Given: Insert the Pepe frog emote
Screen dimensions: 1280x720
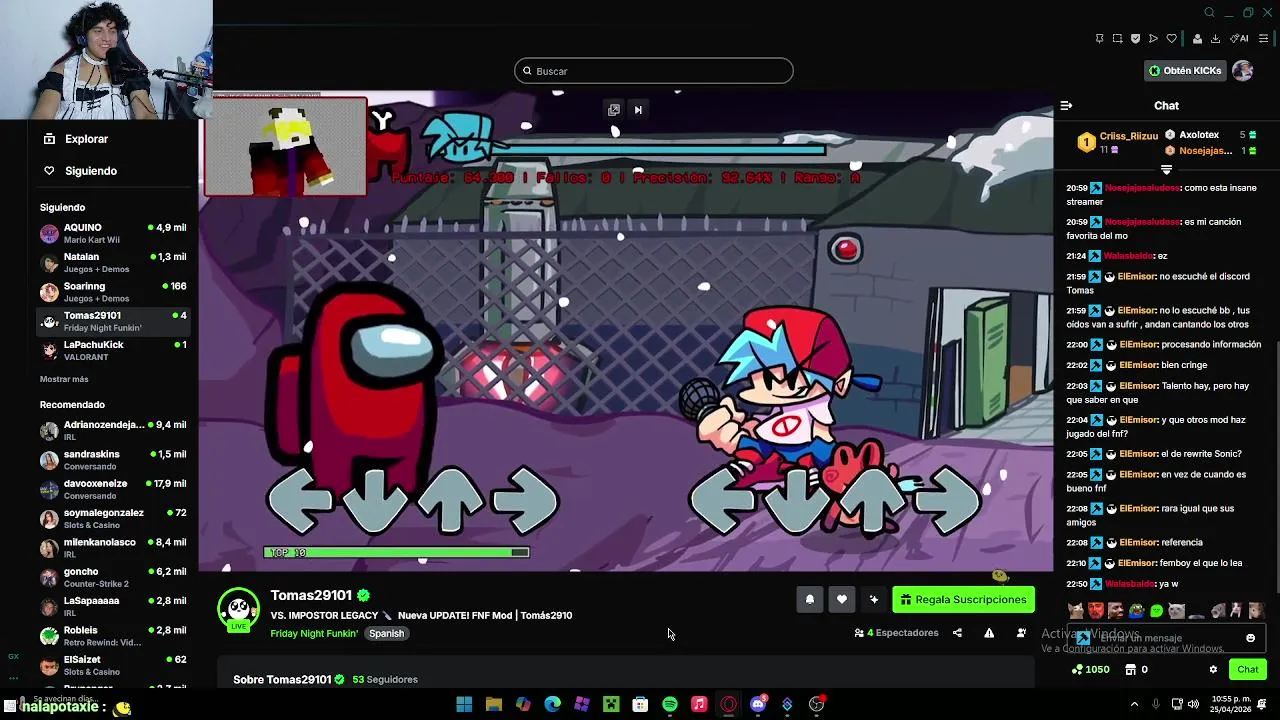Looking at the screenshot, I should tap(1136, 610).
